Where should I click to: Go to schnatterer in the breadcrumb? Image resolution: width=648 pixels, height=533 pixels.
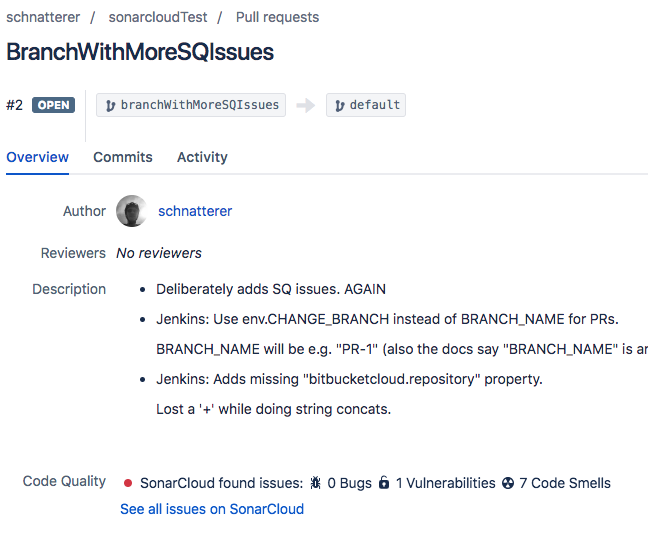[x=43, y=17]
